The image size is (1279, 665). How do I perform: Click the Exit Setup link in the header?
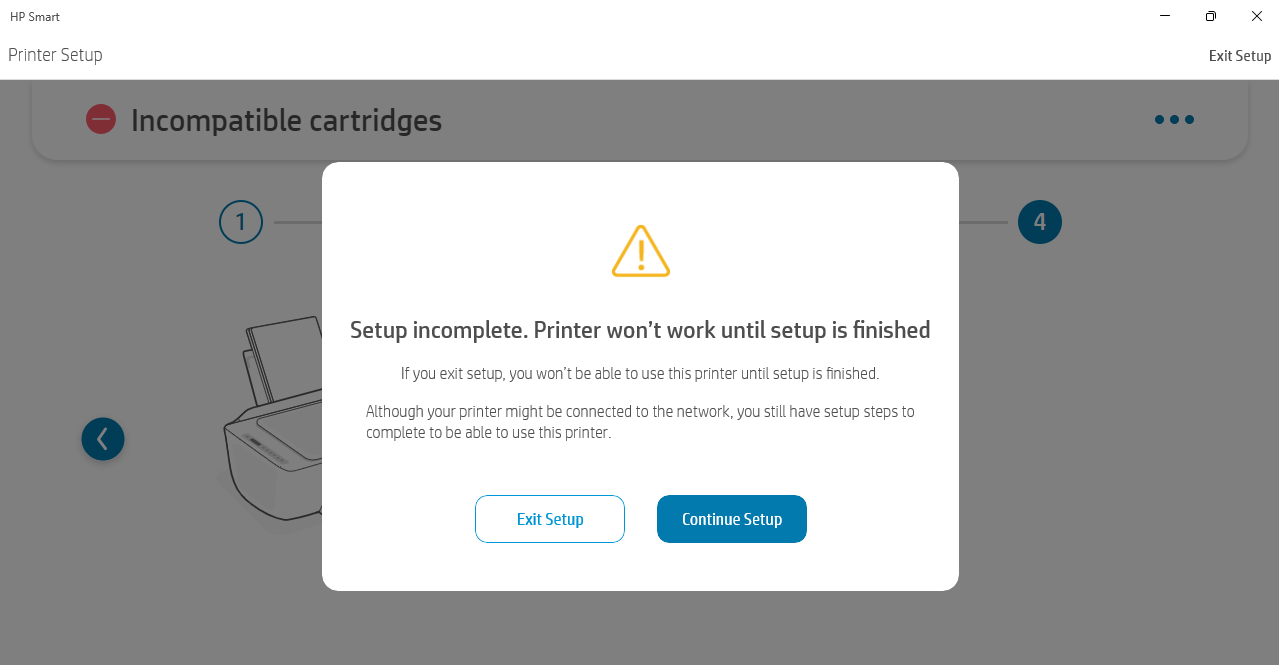click(x=1239, y=56)
